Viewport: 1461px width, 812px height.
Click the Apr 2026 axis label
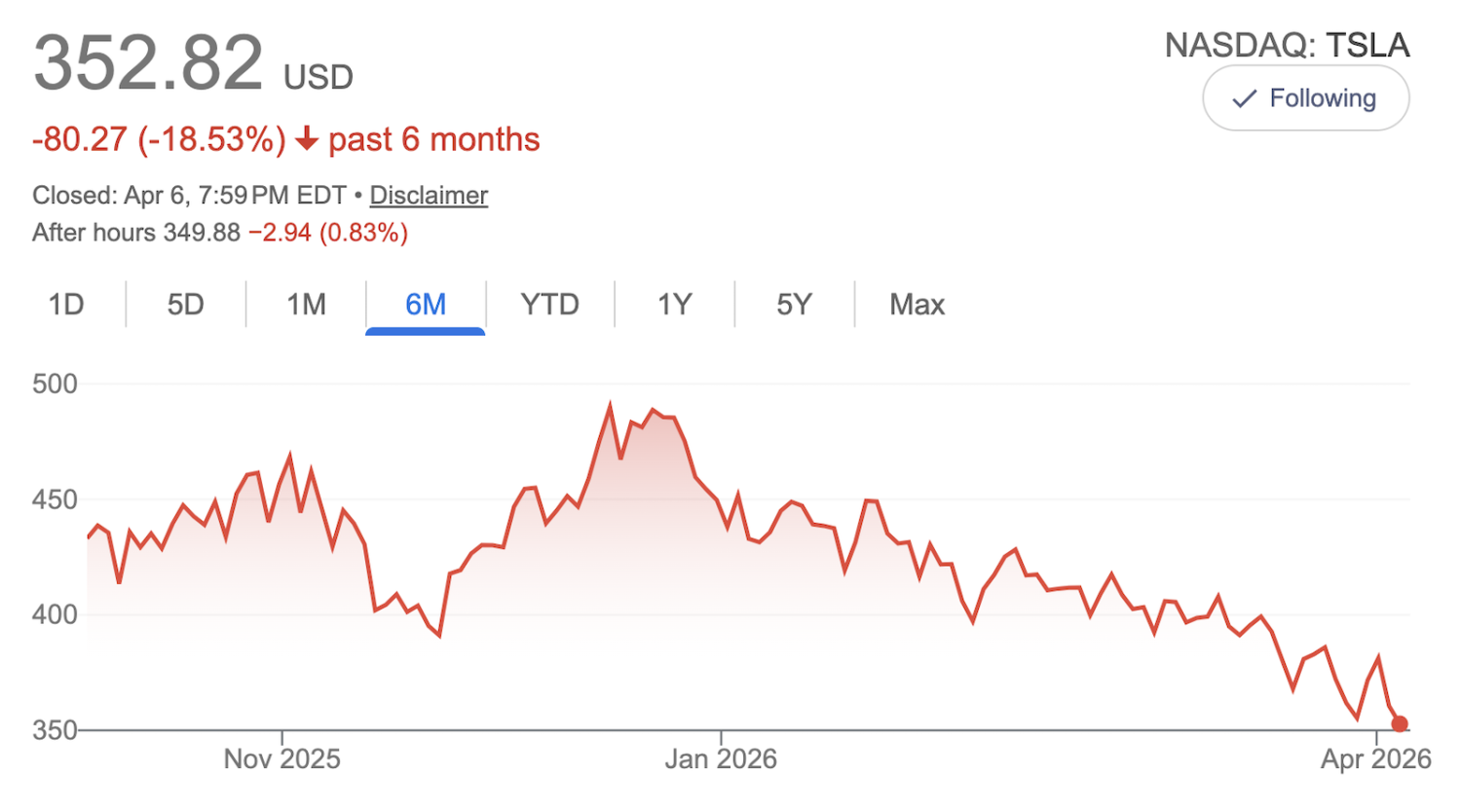point(1378,757)
